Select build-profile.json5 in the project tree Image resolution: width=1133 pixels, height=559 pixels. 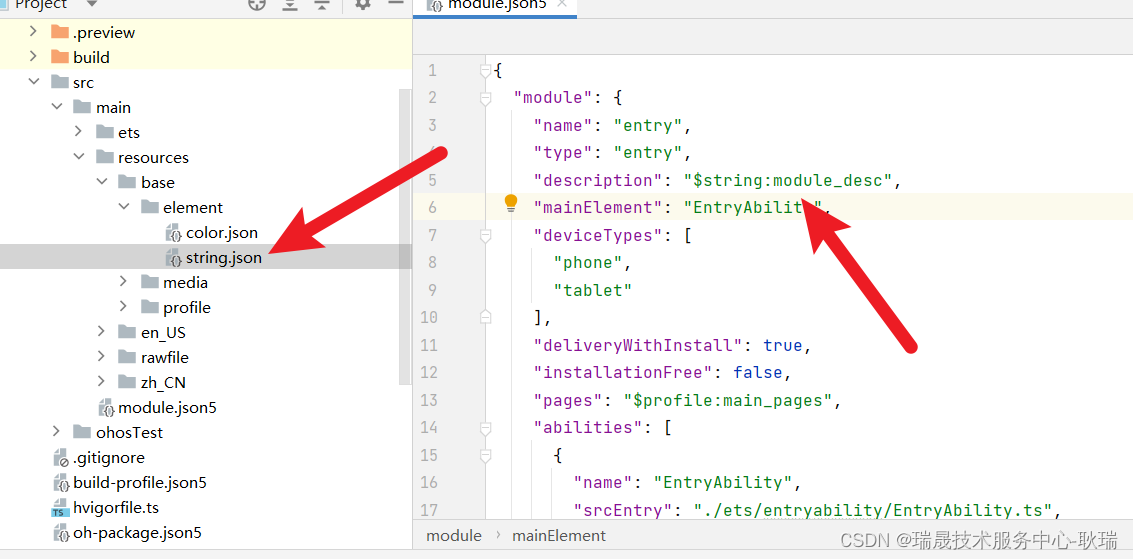pos(140,482)
